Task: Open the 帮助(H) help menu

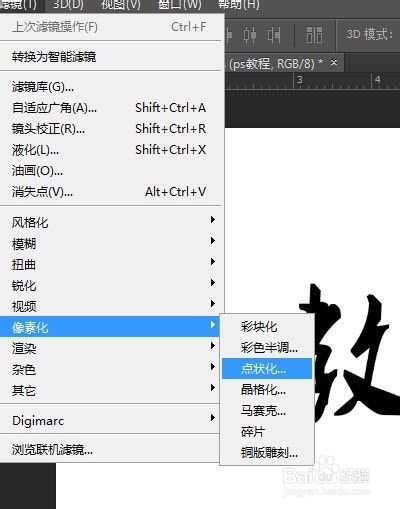Action: [238, 4]
